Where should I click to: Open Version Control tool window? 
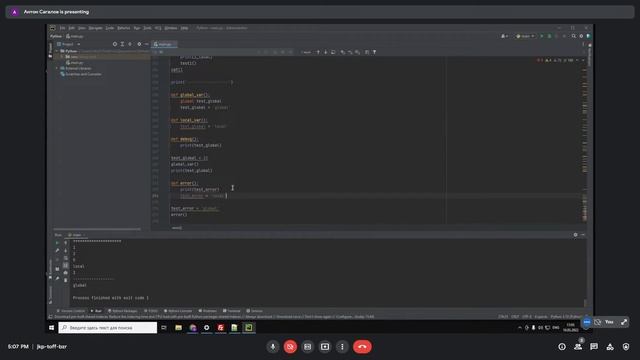coord(71,311)
